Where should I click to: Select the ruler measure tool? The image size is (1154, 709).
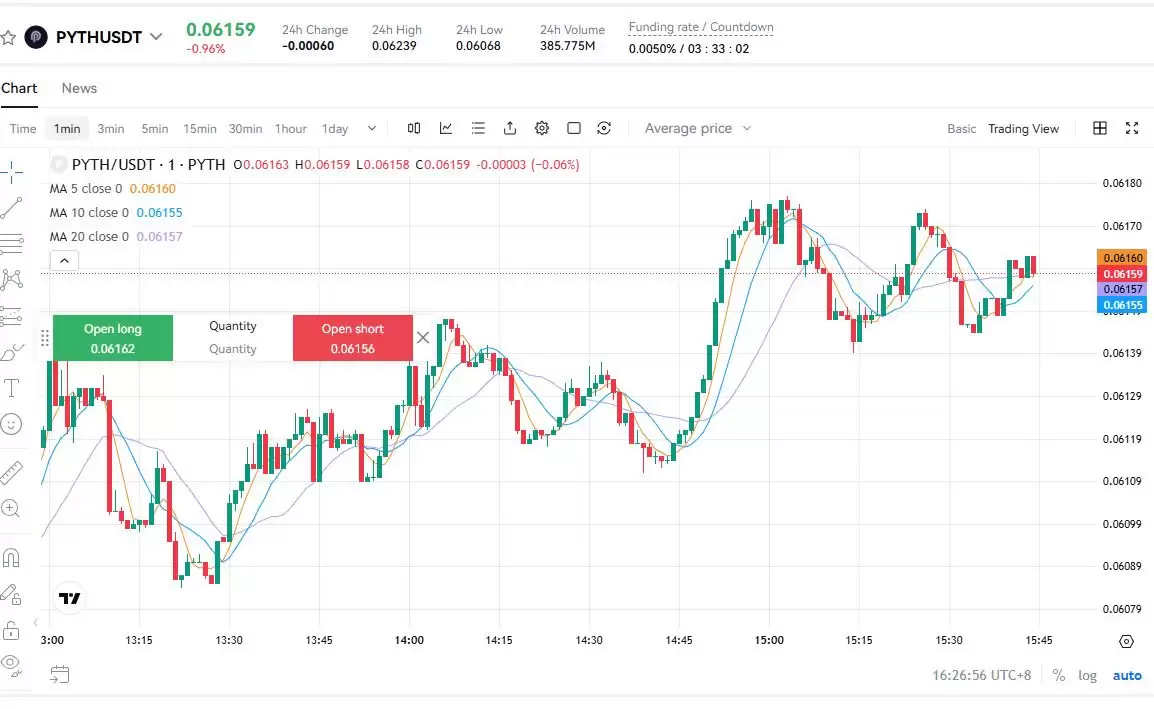pos(11,471)
